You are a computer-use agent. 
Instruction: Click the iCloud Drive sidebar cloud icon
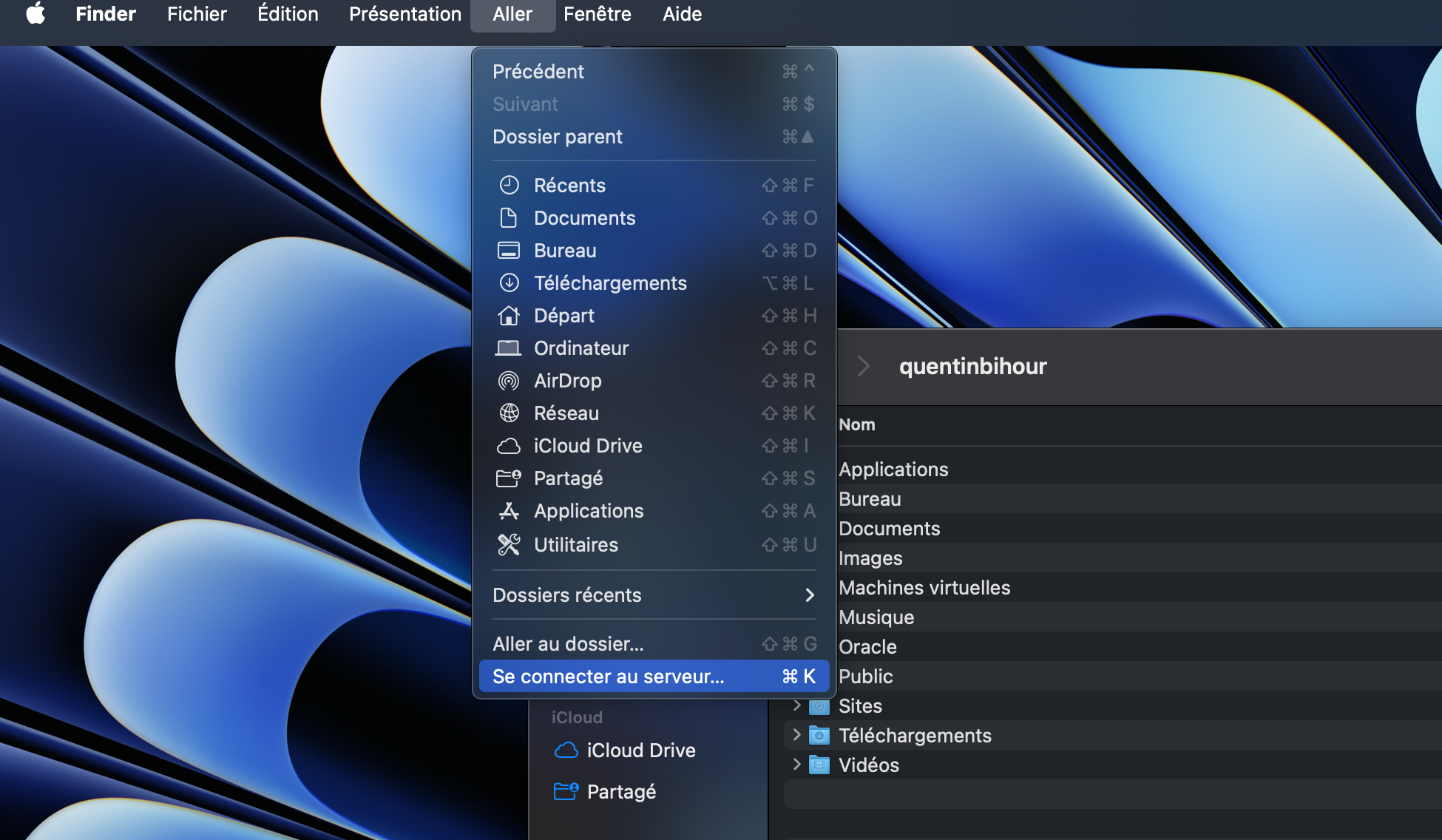tap(566, 751)
